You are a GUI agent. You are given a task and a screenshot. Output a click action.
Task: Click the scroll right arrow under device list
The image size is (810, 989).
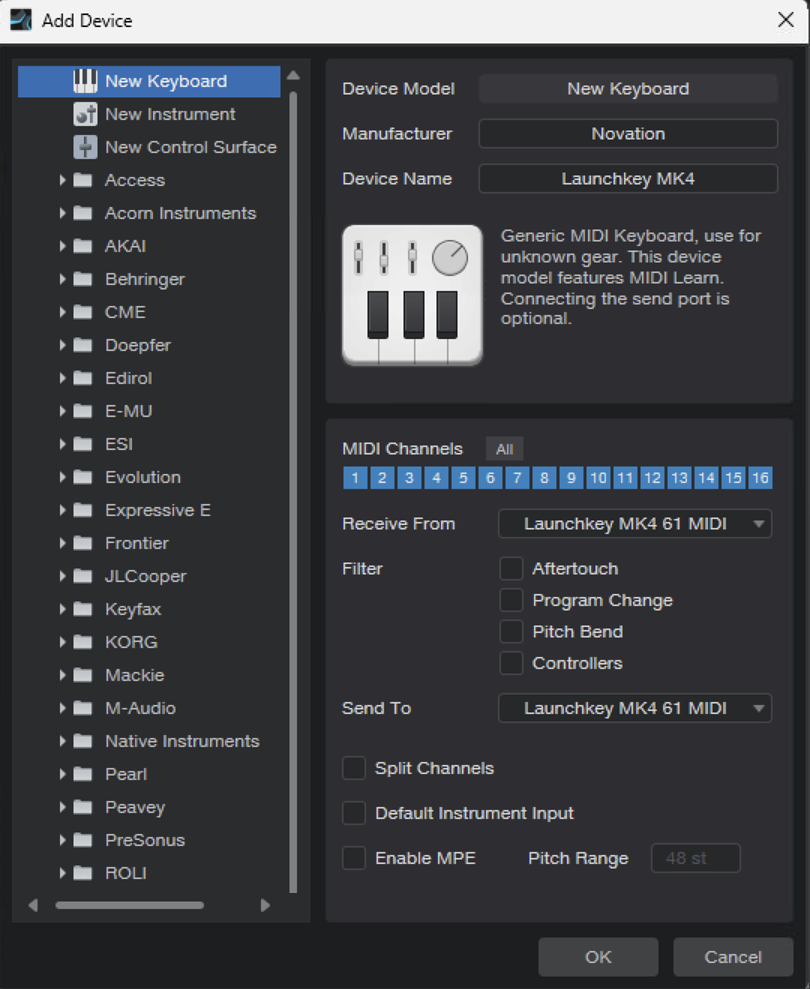coord(266,905)
